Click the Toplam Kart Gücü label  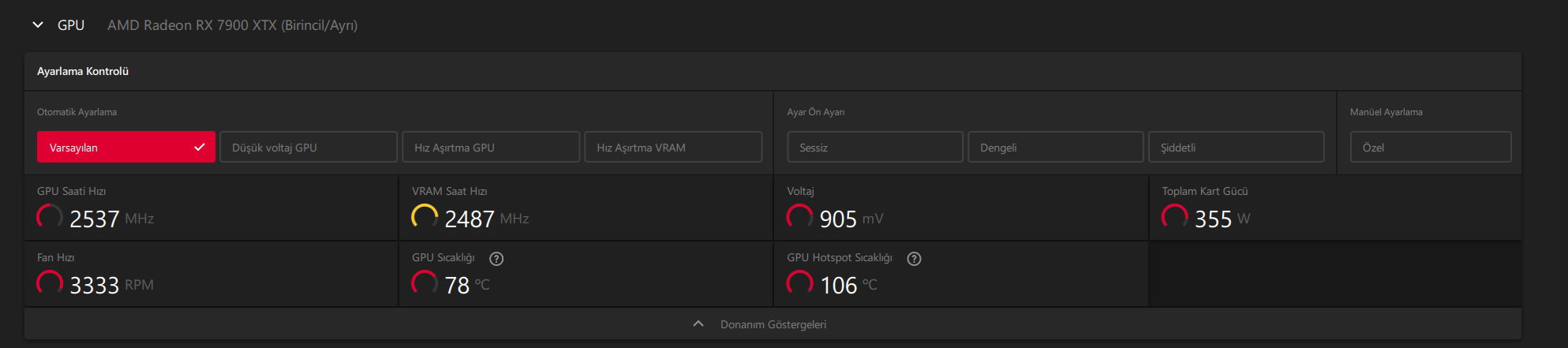click(1204, 191)
